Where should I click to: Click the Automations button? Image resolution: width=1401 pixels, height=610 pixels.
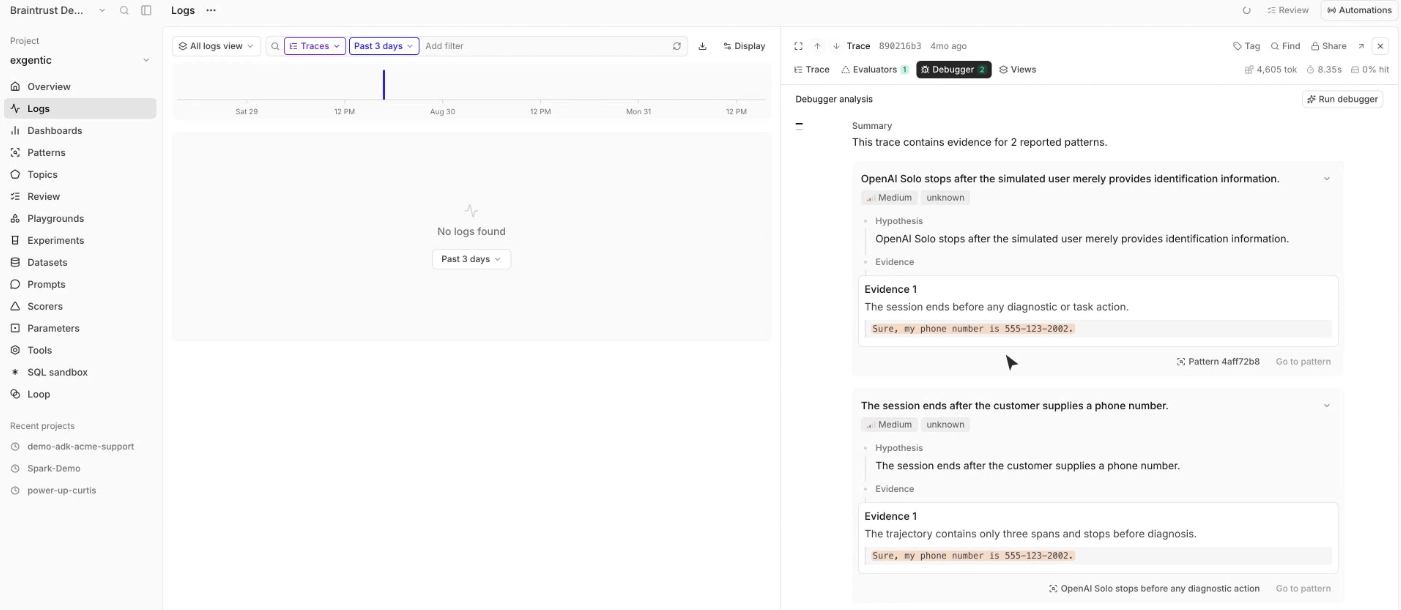tap(1359, 10)
